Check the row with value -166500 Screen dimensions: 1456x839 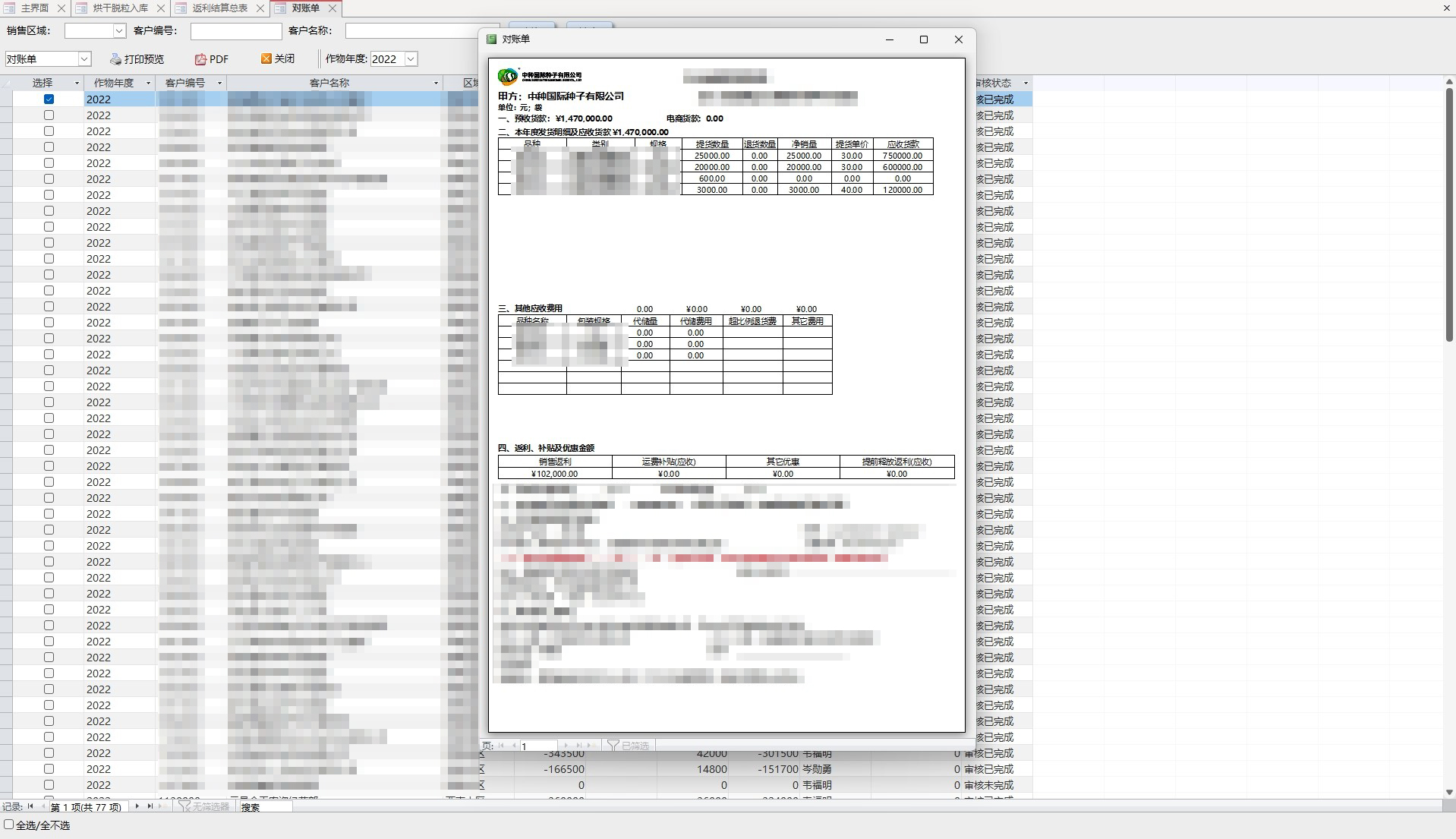click(x=49, y=768)
